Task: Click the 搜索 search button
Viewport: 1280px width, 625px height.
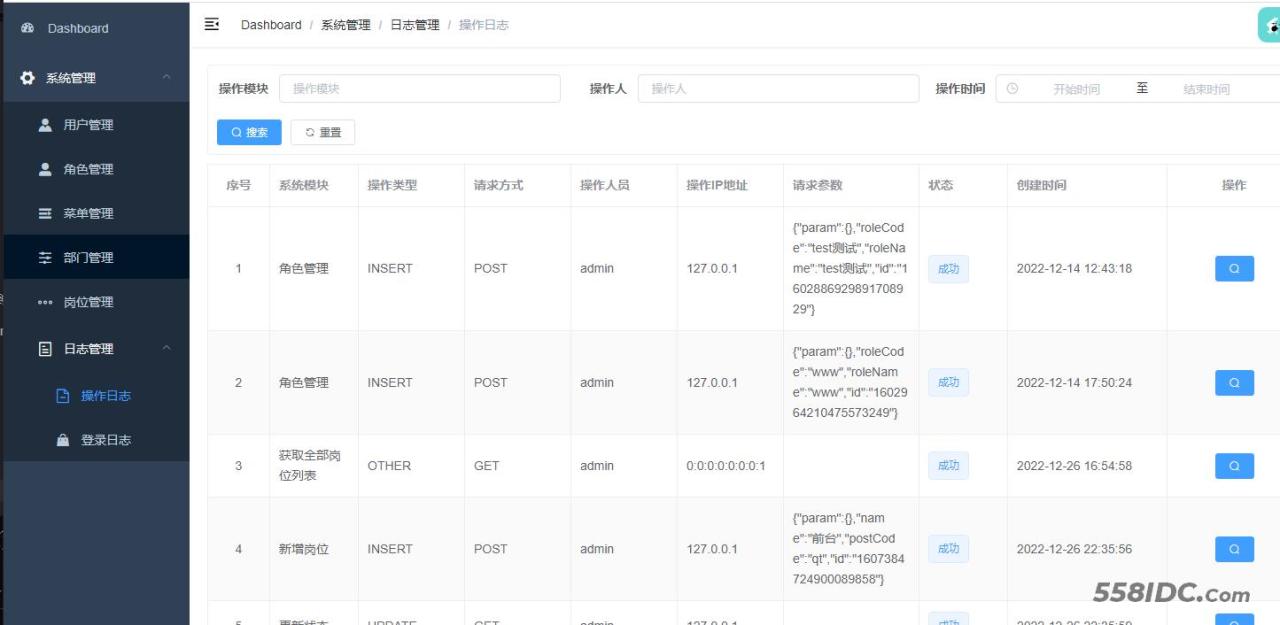Action: pyautogui.click(x=249, y=132)
